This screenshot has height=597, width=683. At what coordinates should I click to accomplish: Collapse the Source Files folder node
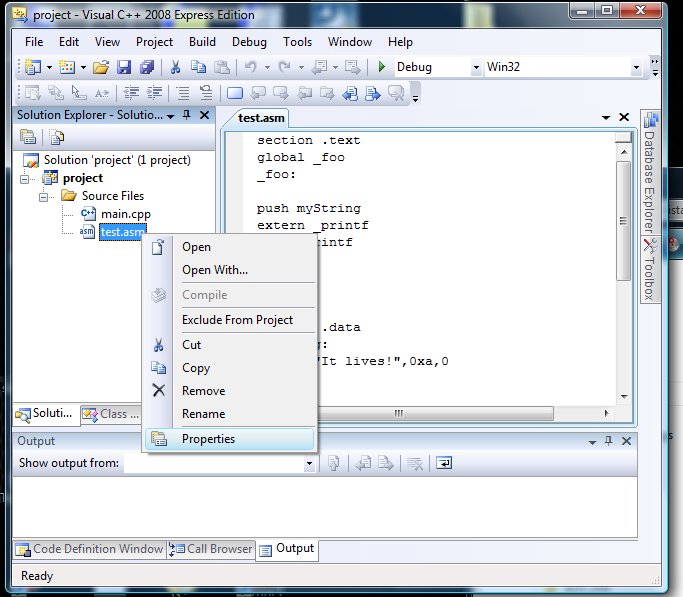[45, 196]
